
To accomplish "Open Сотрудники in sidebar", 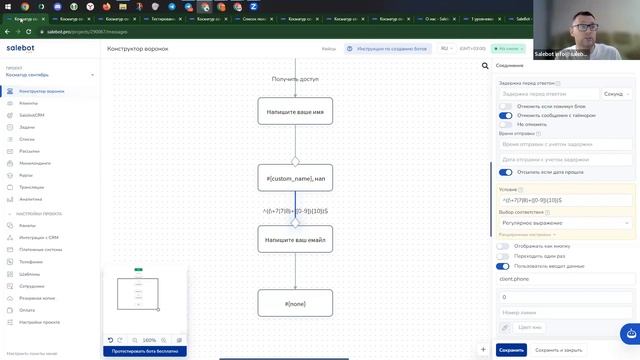I will (31, 286).
